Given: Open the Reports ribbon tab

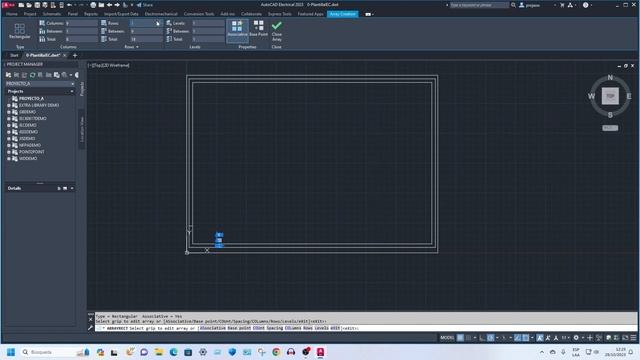Looking at the screenshot, I should [x=91, y=14].
